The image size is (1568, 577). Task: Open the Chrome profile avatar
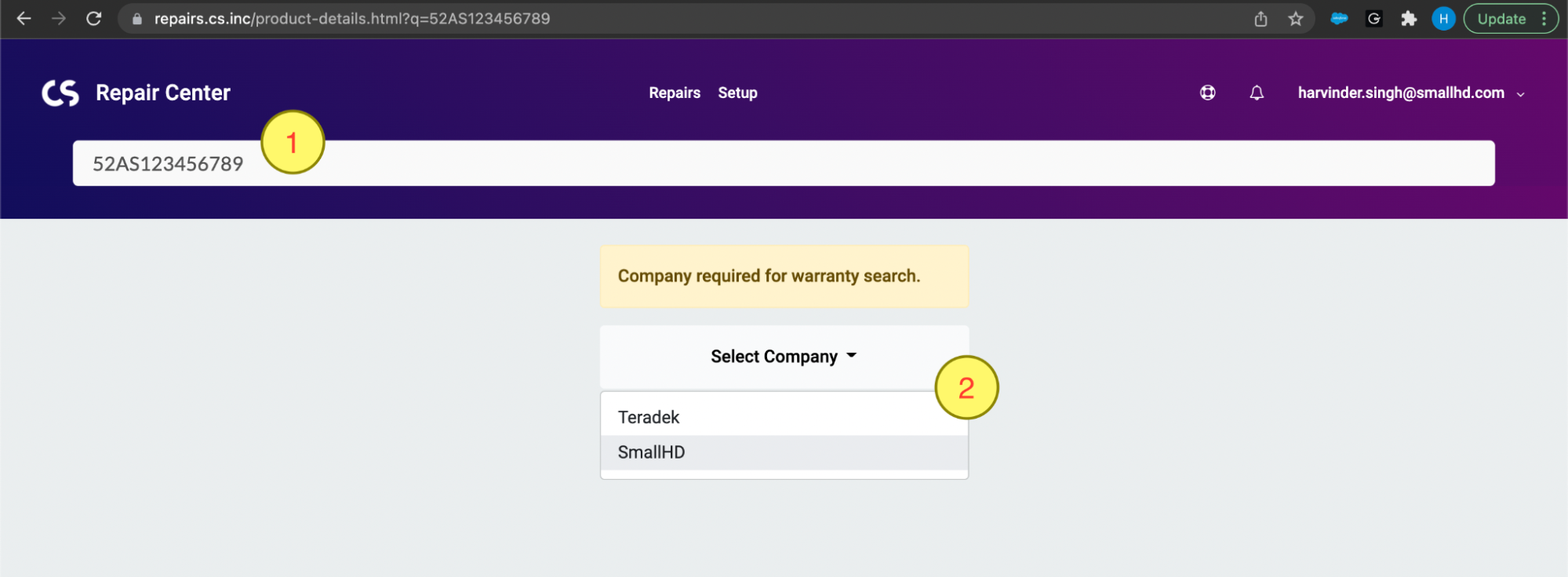[1443, 19]
